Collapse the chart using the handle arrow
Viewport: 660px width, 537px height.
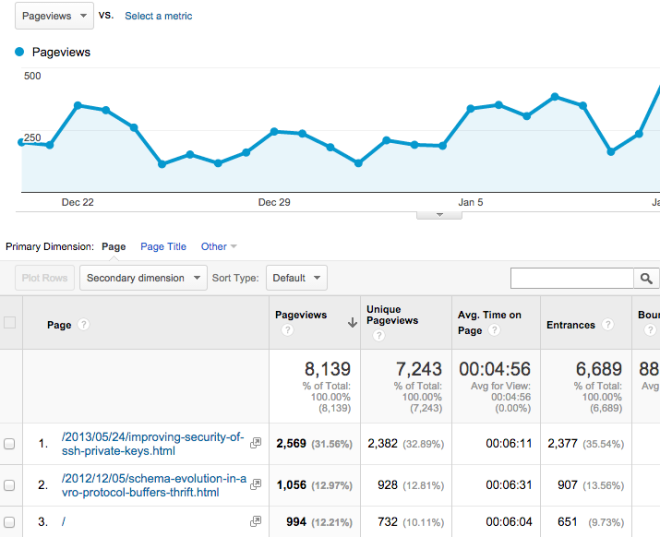coord(439,215)
